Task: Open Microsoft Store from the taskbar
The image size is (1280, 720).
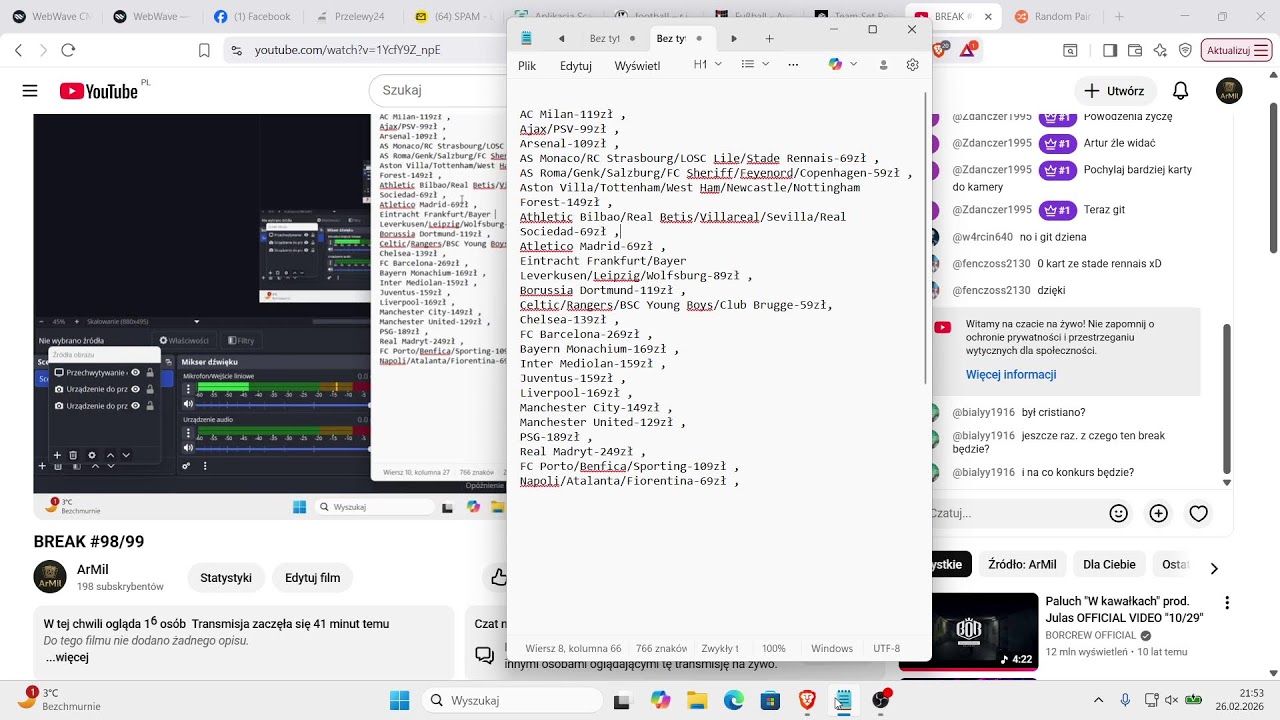Action: point(770,700)
